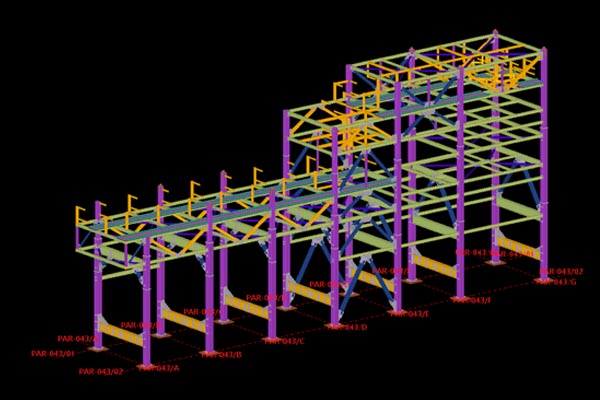Viewport: 600px width, 400px height.
Task: Select the bottom-left PAR-043/02 grid label
Action: coord(101,372)
